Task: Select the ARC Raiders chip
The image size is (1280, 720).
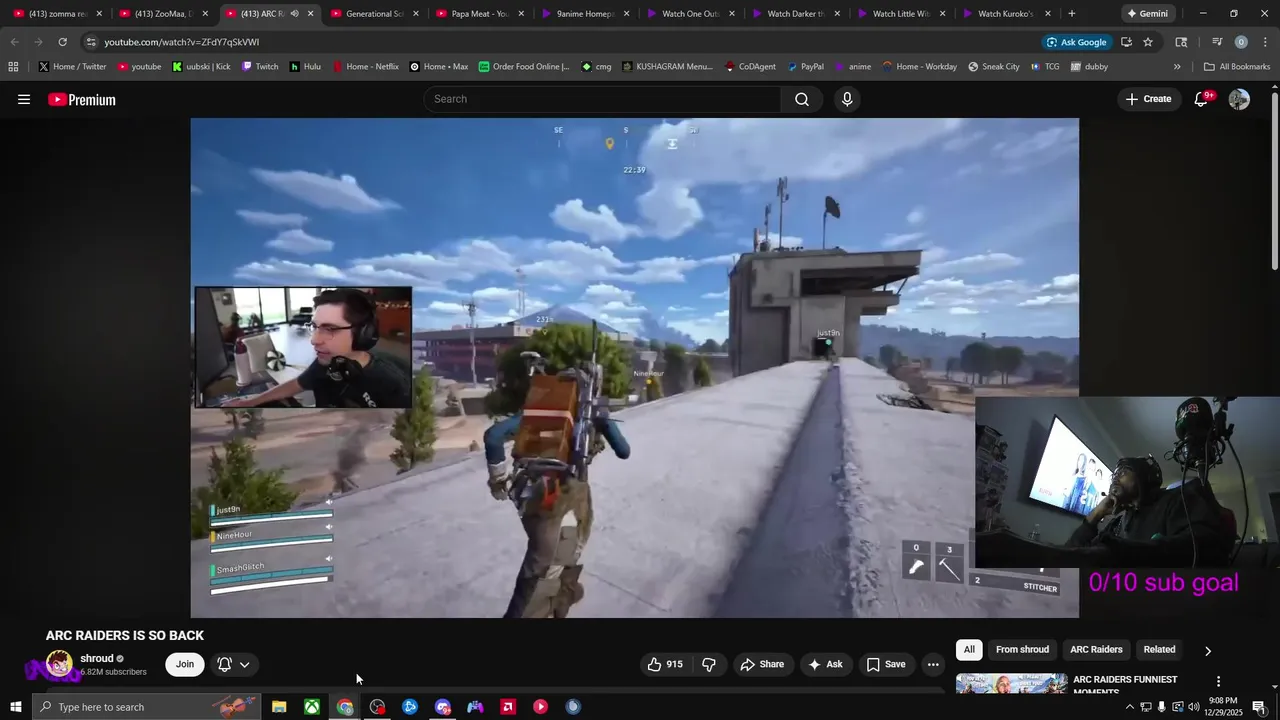Action: tap(1096, 650)
